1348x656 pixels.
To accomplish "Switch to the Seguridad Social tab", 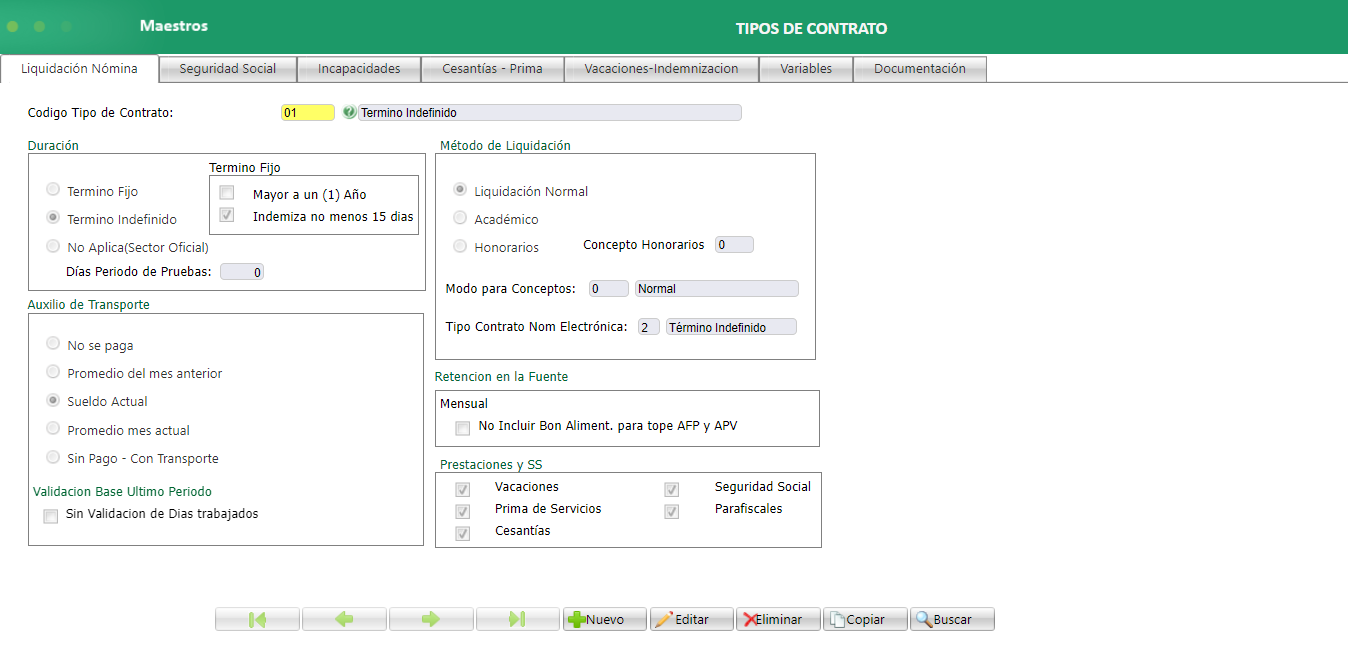I will tap(227, 68).
